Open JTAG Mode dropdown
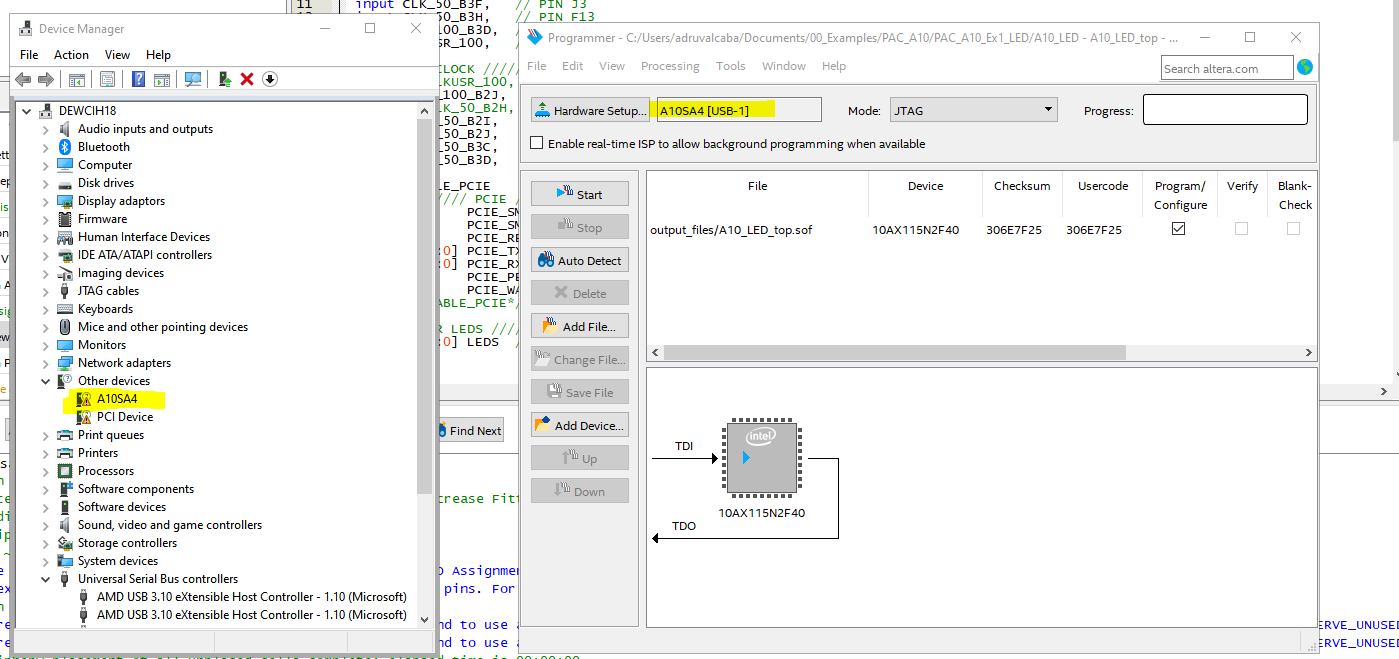1399x659 pixels. [973, 110]
